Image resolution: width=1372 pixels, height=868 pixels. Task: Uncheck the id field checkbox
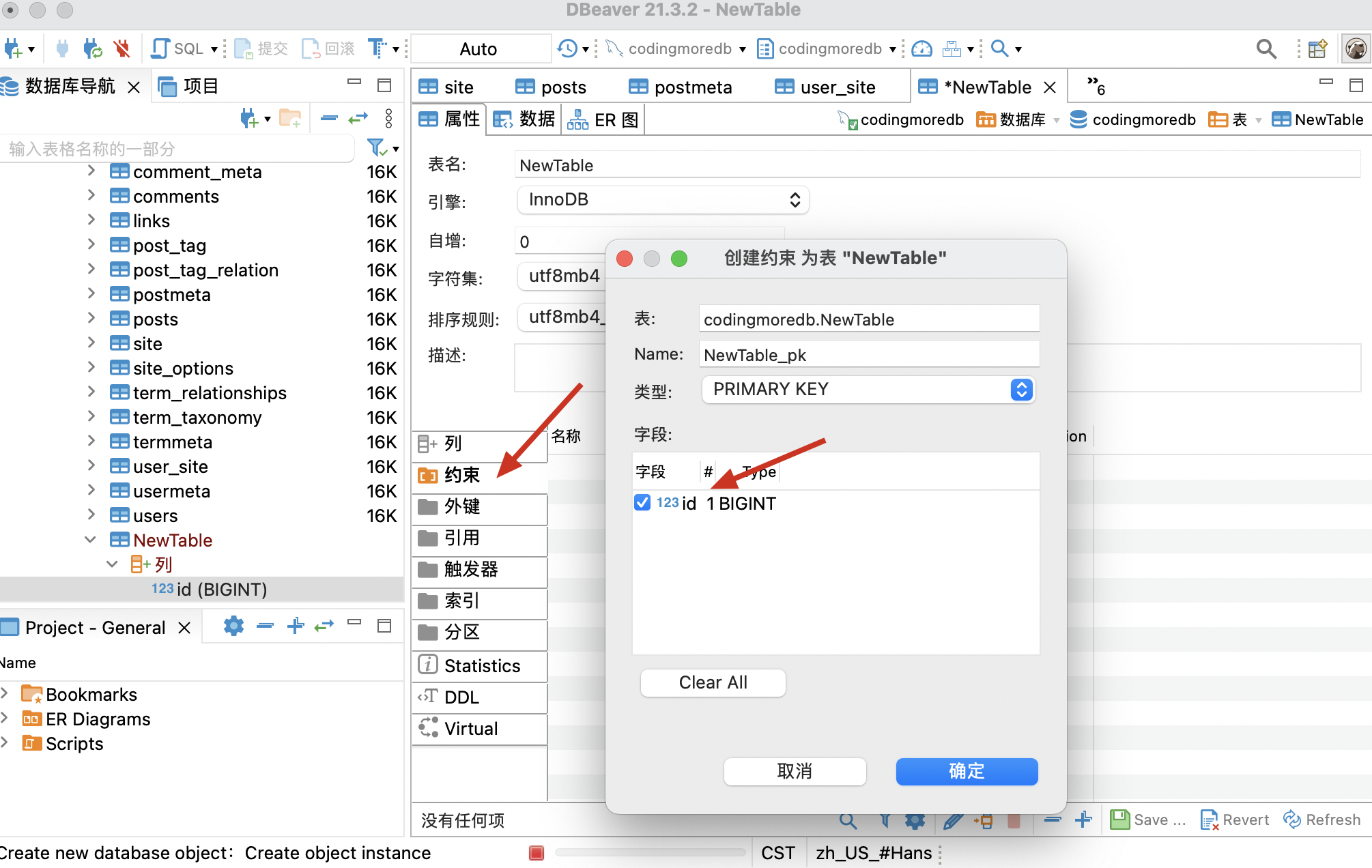tap(642, 503)
